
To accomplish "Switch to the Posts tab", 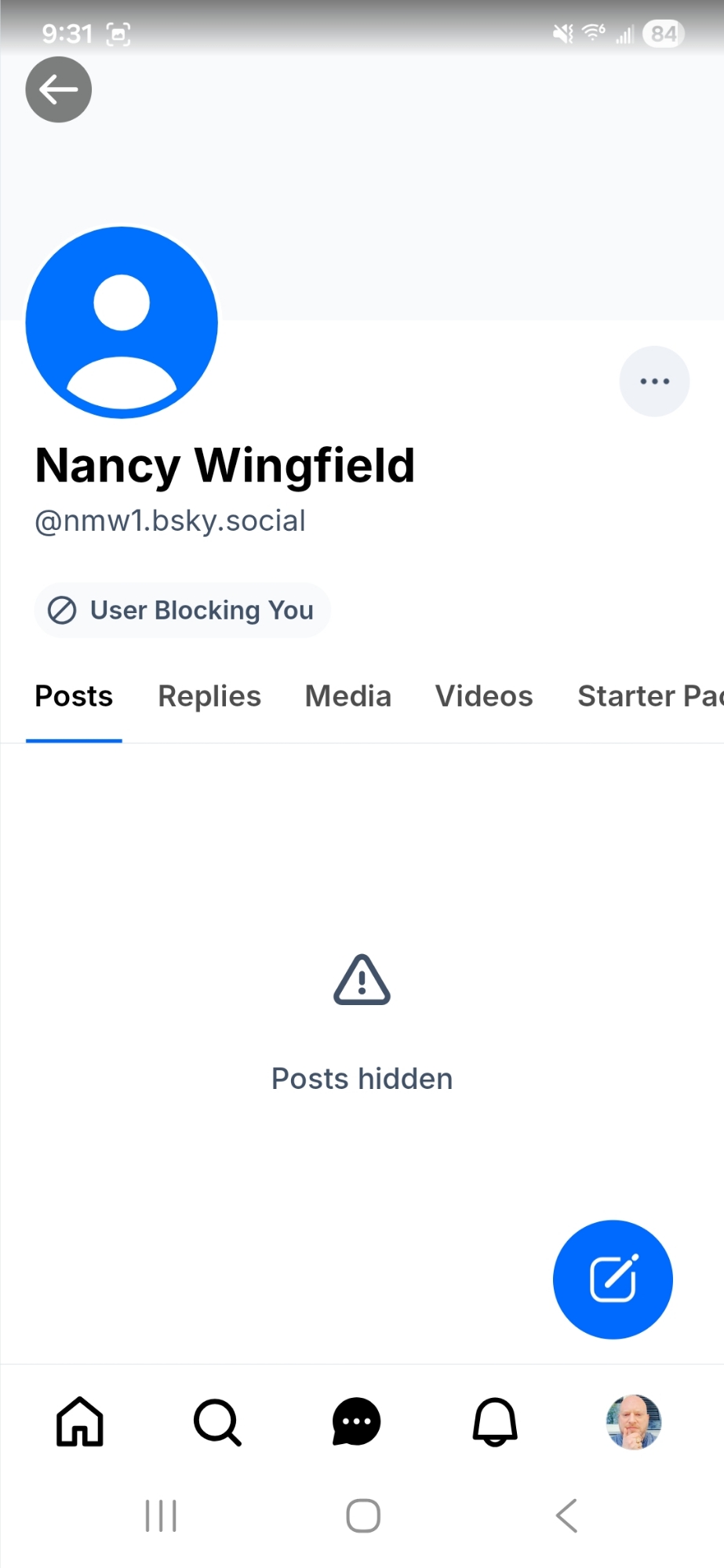I will pos(74,696).
